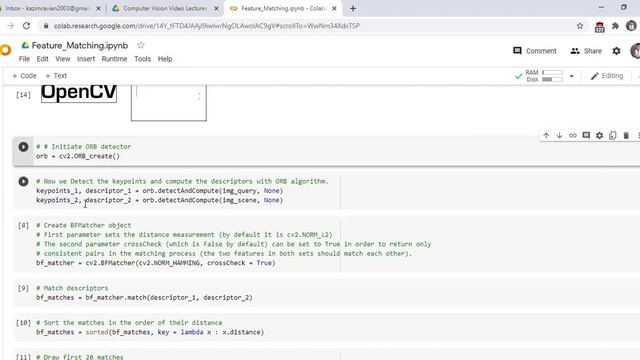Click the Colab logo
This screenshot has height=360, width=640.
pyautogui.click(x=5, y=50)
